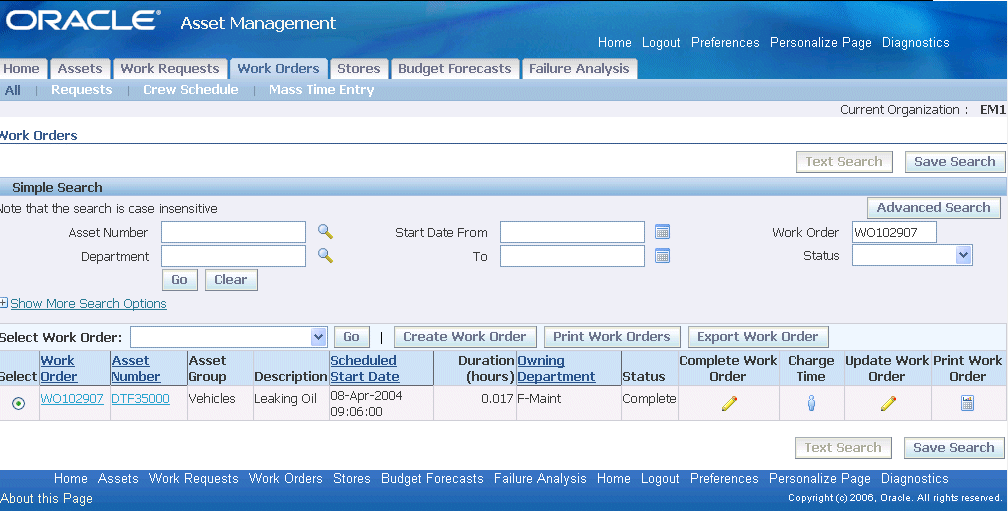Screen dimensions: 1008x511
Task: Open the Select Work Order dropdown
Action: (228, 337)
